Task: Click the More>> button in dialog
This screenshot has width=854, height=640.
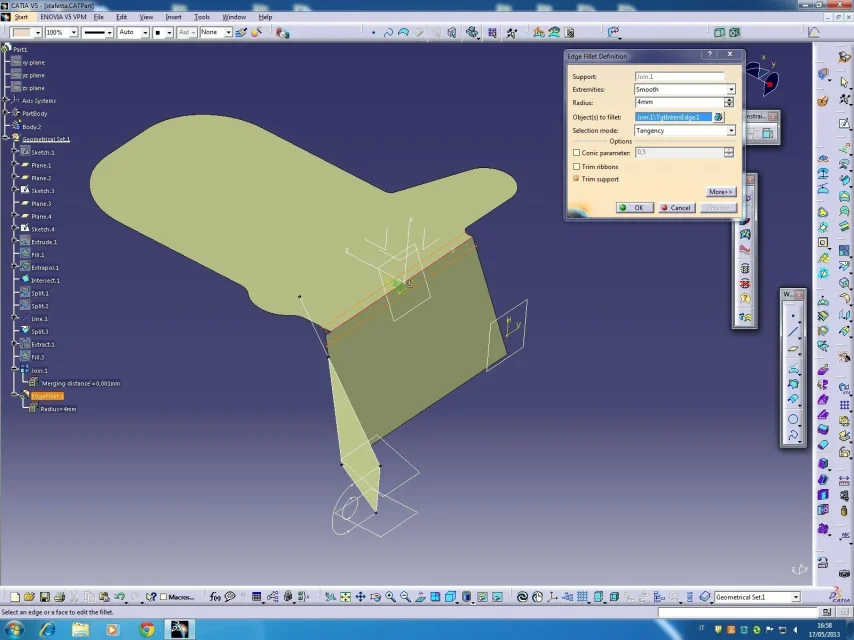Action: pyautogui.click(x=720, y=192)
